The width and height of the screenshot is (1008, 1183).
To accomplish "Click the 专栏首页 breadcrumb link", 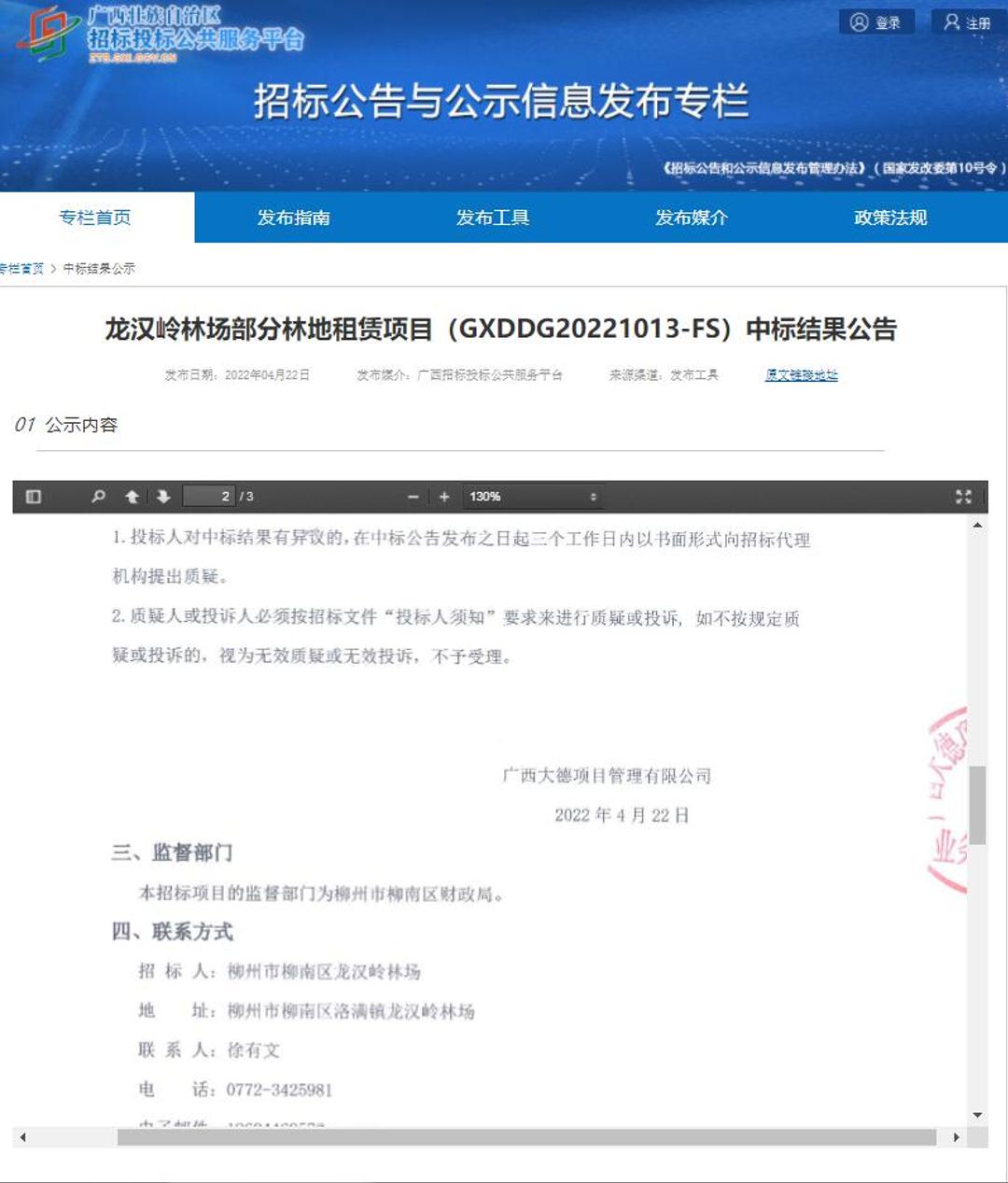I will click(x=21, y=269).
